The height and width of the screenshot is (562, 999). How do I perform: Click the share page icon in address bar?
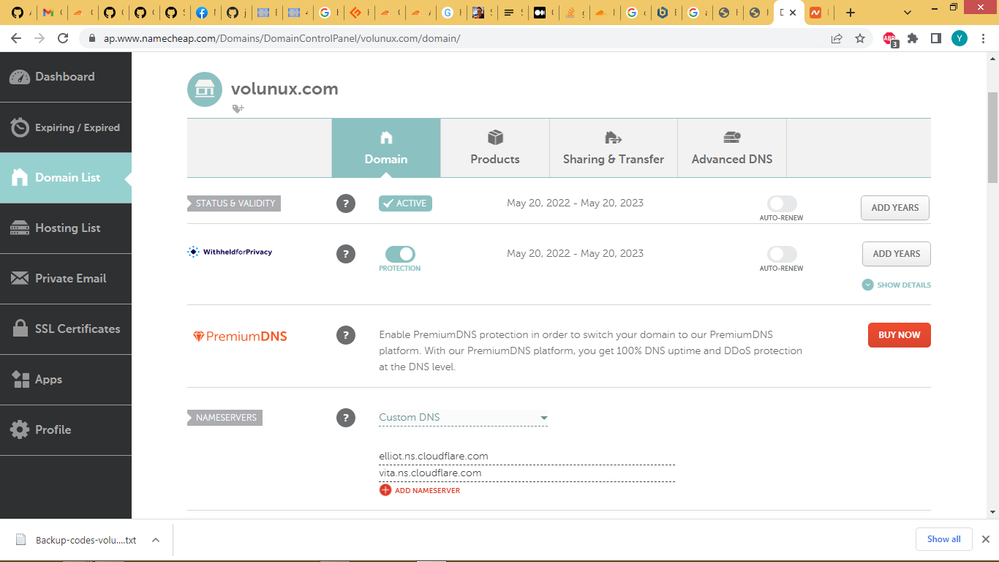pyautogui.click(x=837, y=38)
